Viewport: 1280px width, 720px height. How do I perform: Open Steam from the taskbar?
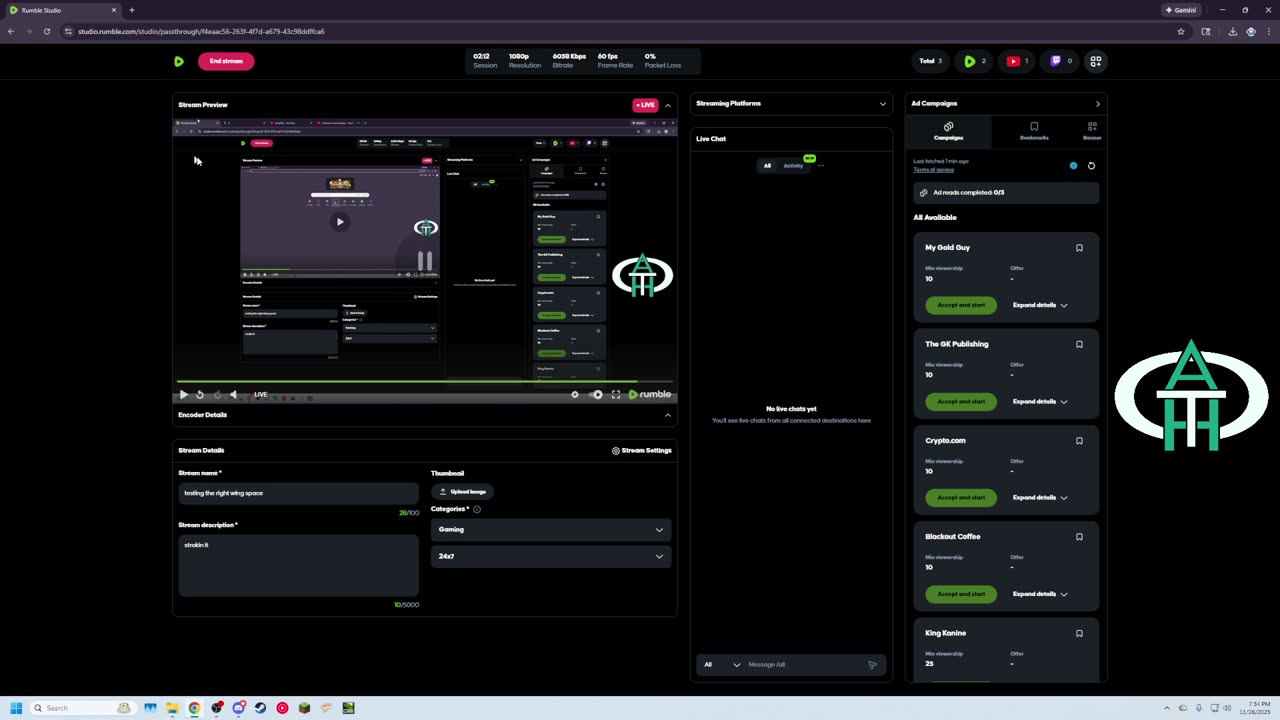(260, 708)
